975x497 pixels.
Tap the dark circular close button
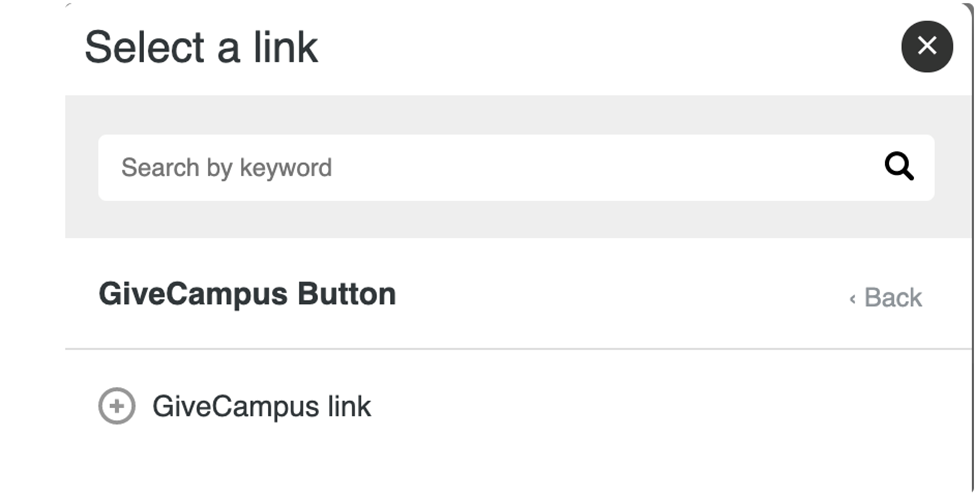coord(926,46)
